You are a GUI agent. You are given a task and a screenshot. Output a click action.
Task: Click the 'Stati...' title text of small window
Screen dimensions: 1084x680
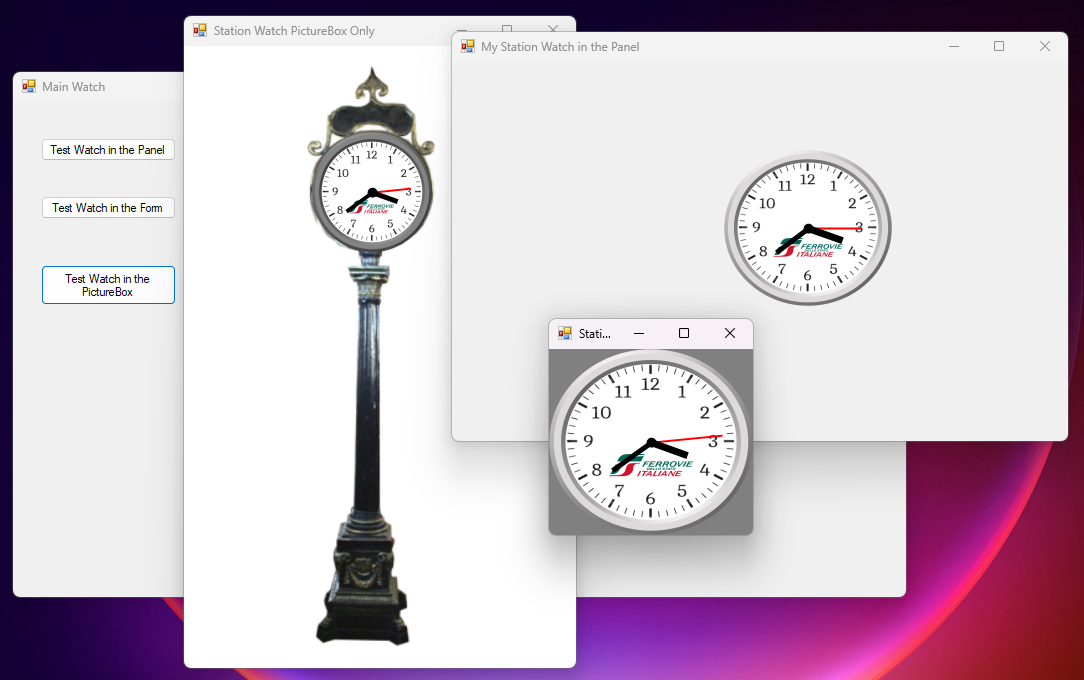click(595, 334)
